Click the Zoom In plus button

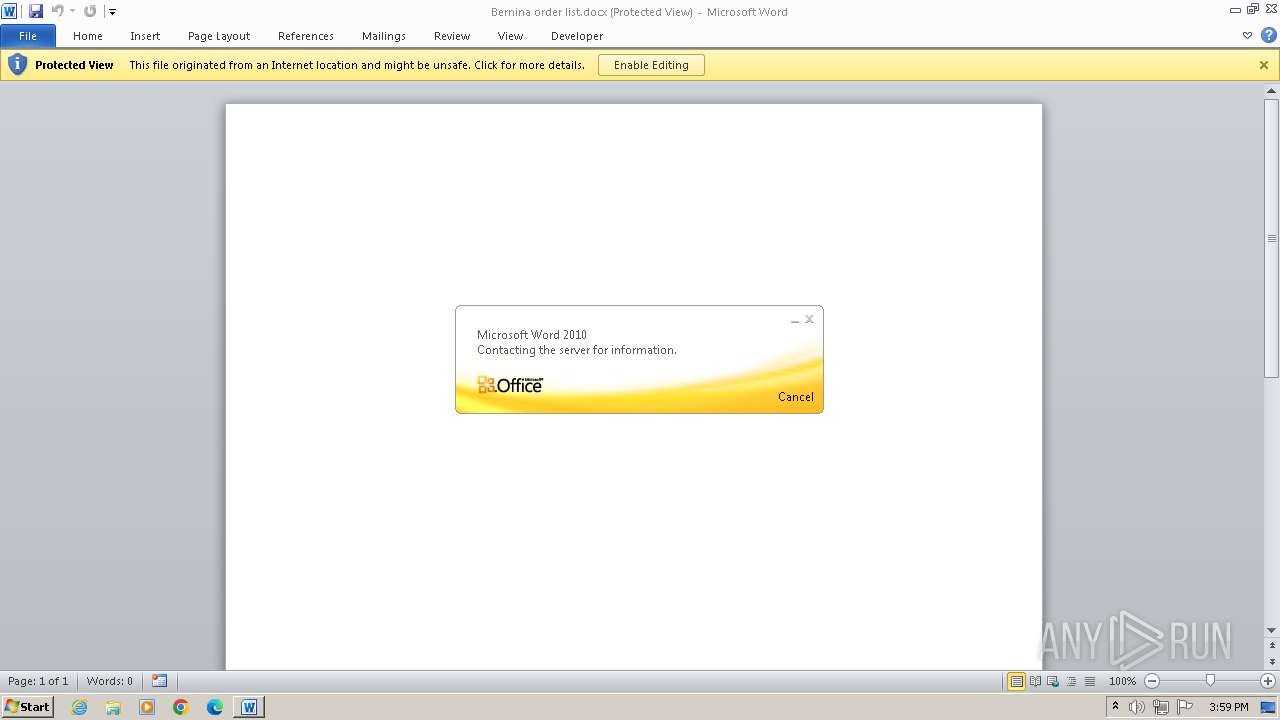tap(1268, 681)
